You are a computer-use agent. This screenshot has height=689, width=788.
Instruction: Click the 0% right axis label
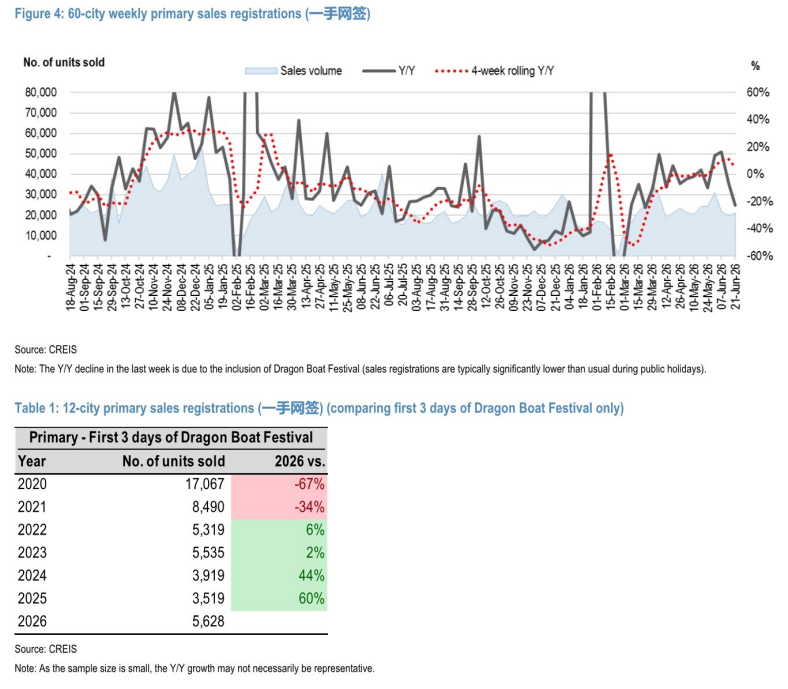[755, 174]
